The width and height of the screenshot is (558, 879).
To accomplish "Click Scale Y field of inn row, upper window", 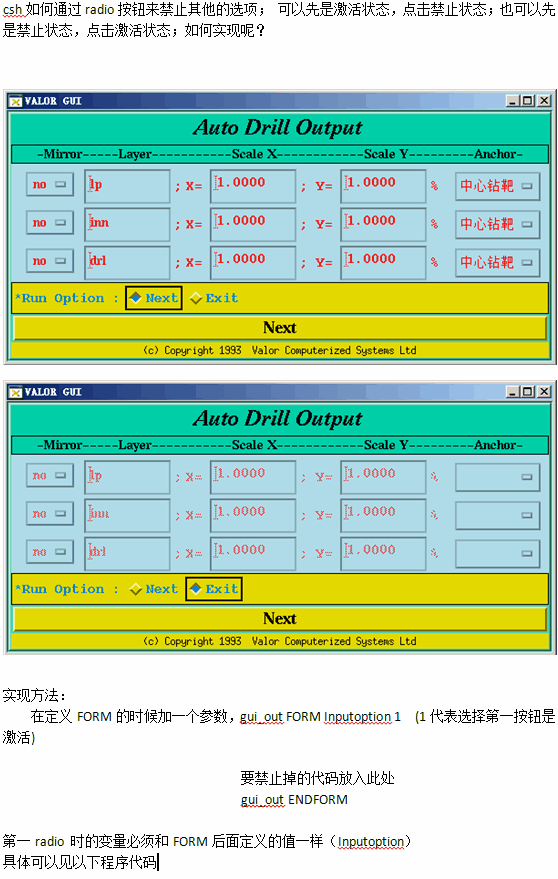I will [383, 224].
